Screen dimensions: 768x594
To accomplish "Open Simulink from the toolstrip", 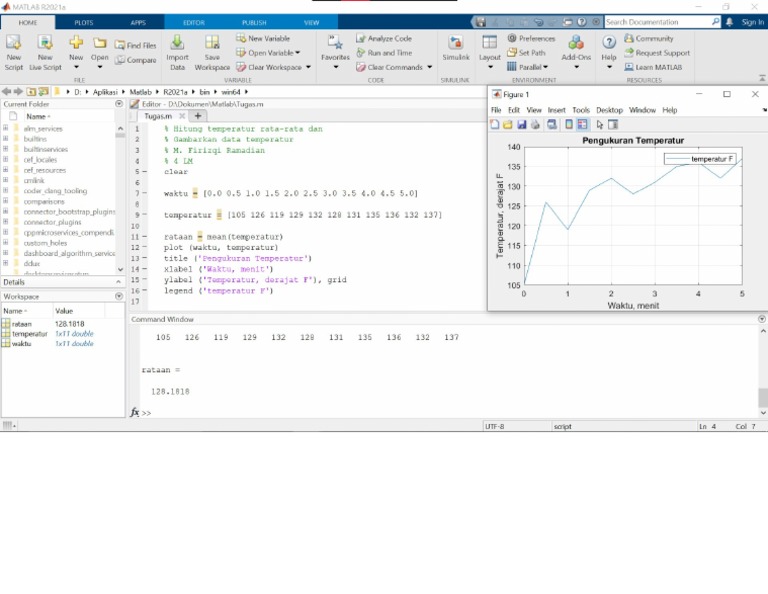I will [455, 43].
